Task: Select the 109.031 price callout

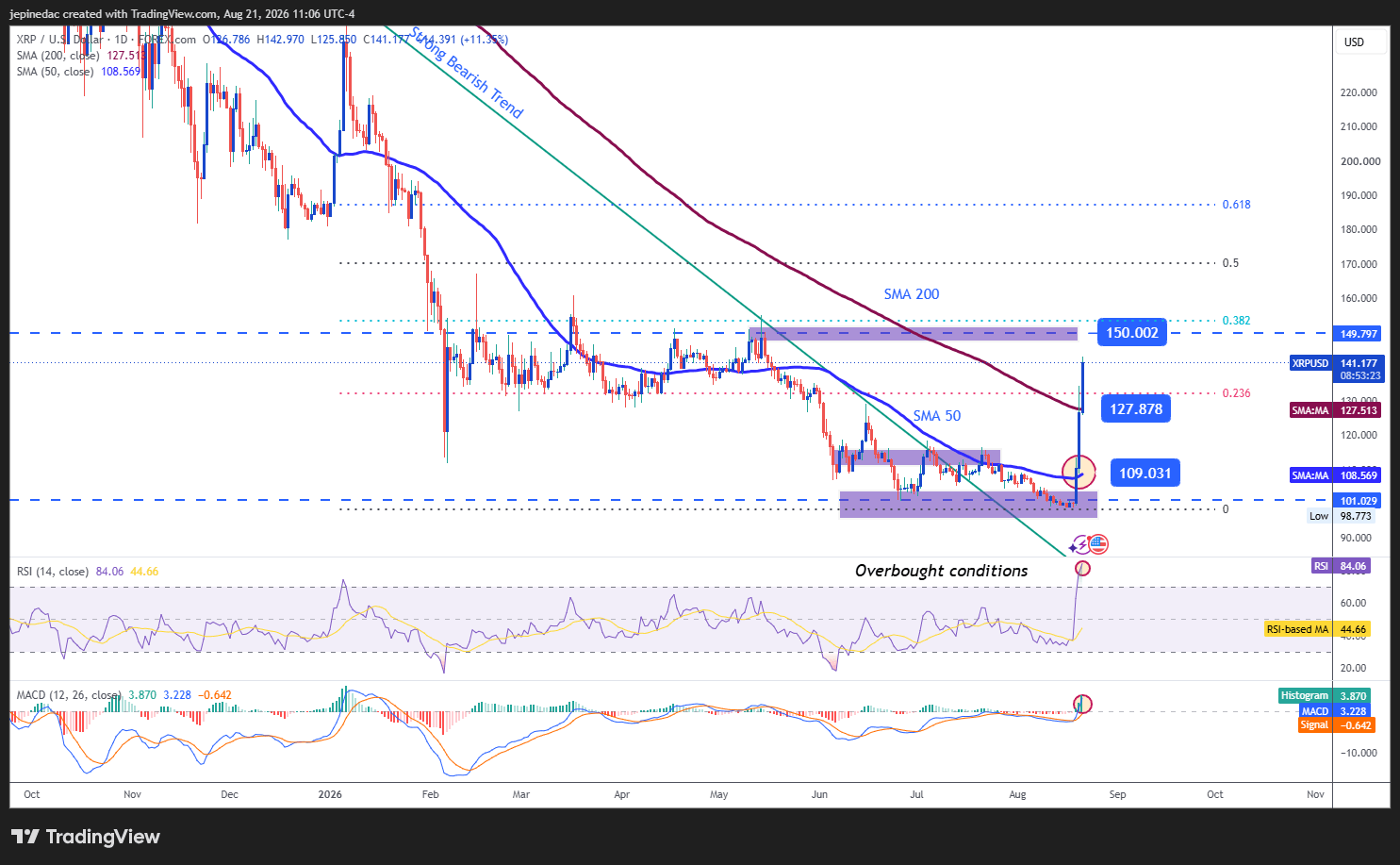Action: point(1145,473)
